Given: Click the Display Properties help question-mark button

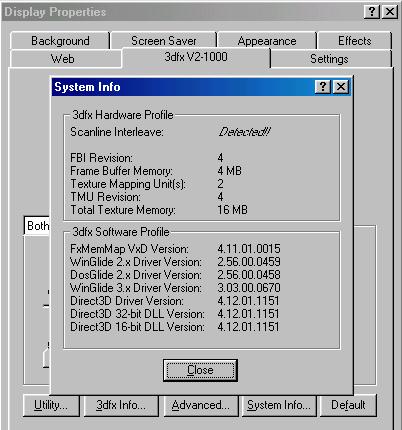Looking at the screenshot, I should (x=371, y=12).
